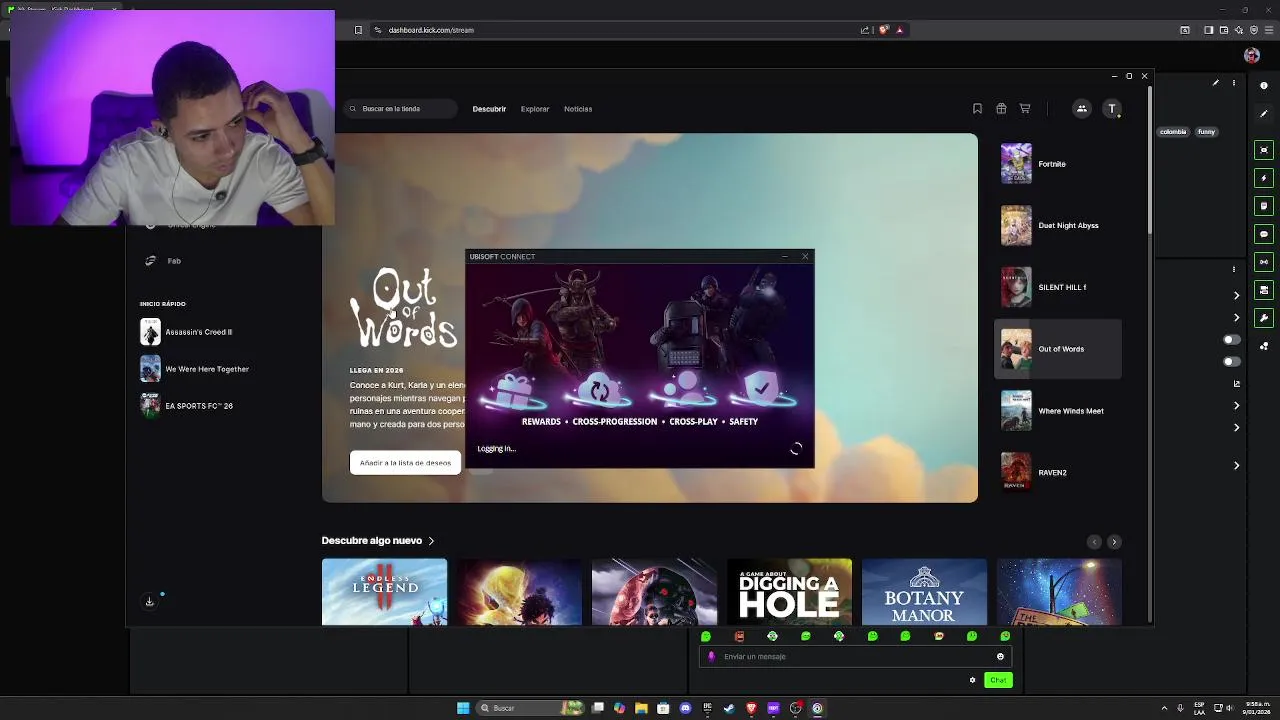Click the edit pencil beside the stream info panel
Viewport: 1280px width, 720px height.
(x=1216, y=83)
